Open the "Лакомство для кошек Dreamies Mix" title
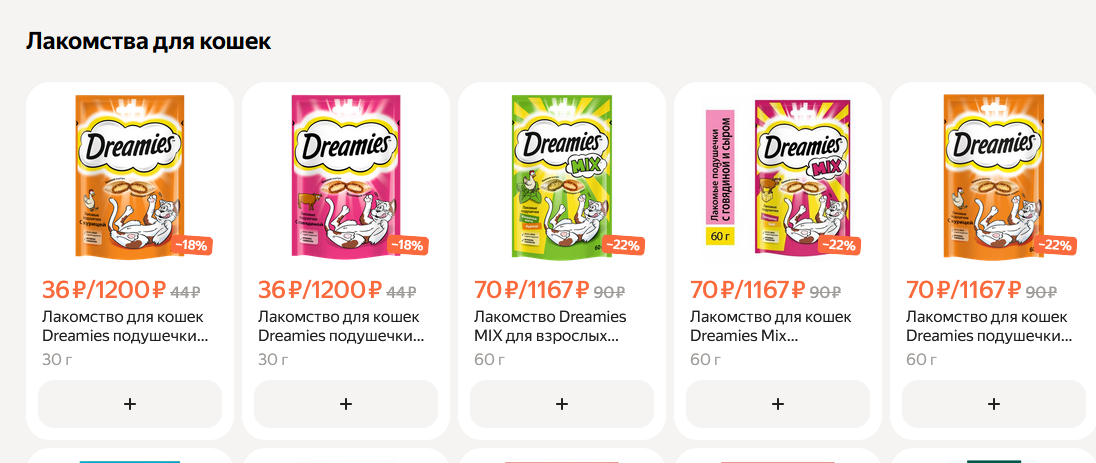This screenshot has width=1096, height=463. coord(771,326)
